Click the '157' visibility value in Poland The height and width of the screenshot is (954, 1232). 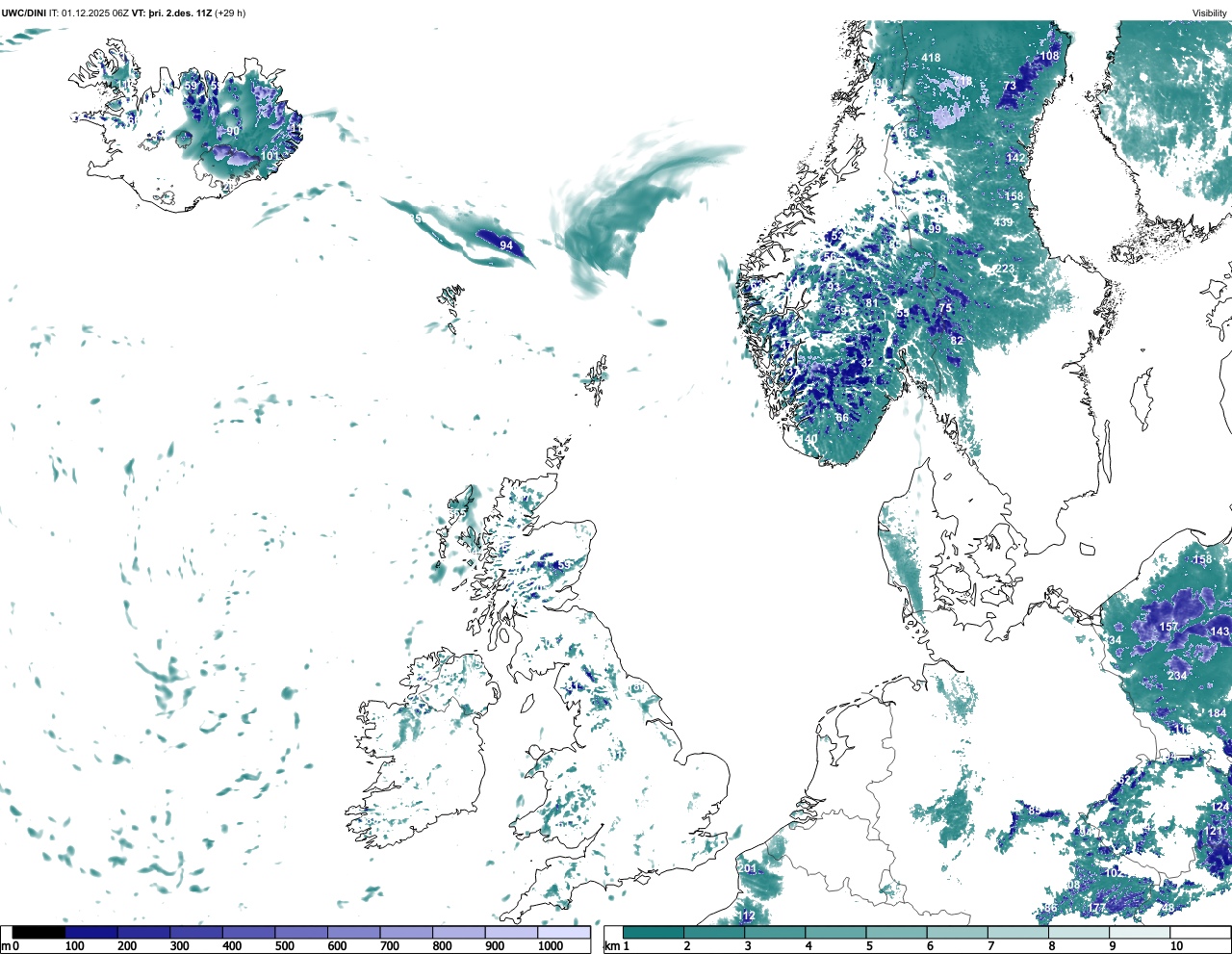[1168, 627]
